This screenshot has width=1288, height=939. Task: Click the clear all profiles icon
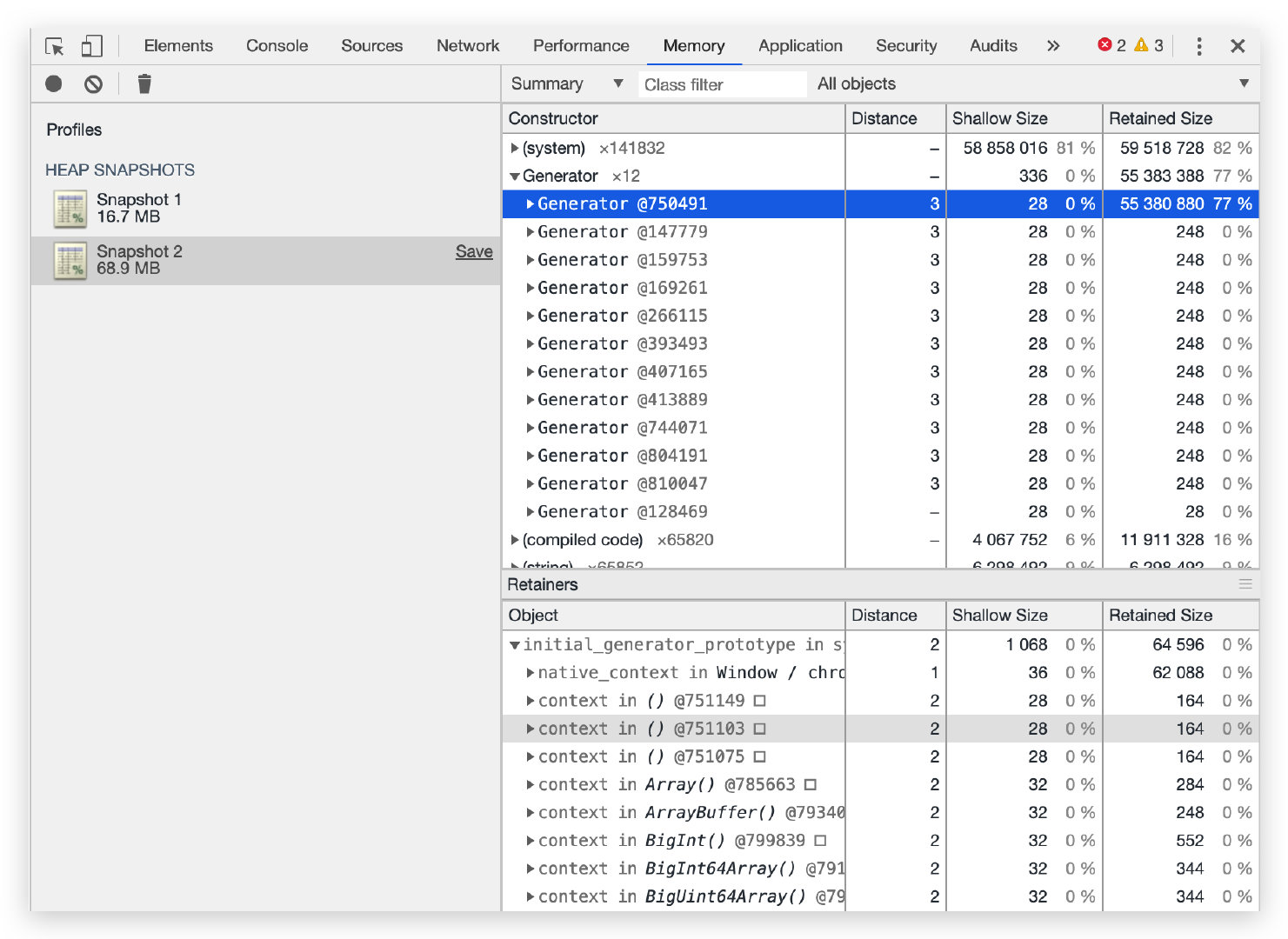93,83
